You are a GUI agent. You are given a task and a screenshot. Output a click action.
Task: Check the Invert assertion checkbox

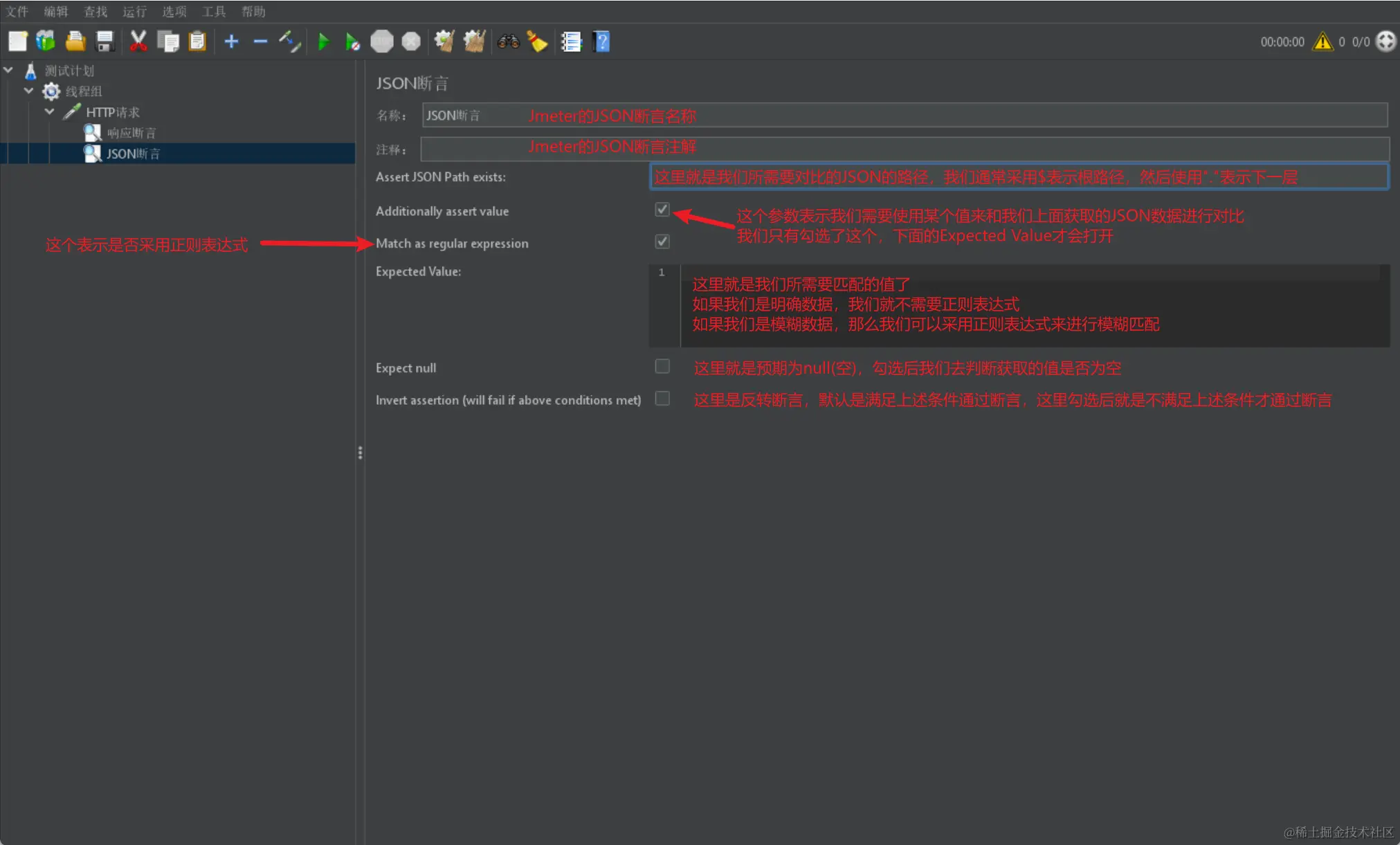[662, 399]
